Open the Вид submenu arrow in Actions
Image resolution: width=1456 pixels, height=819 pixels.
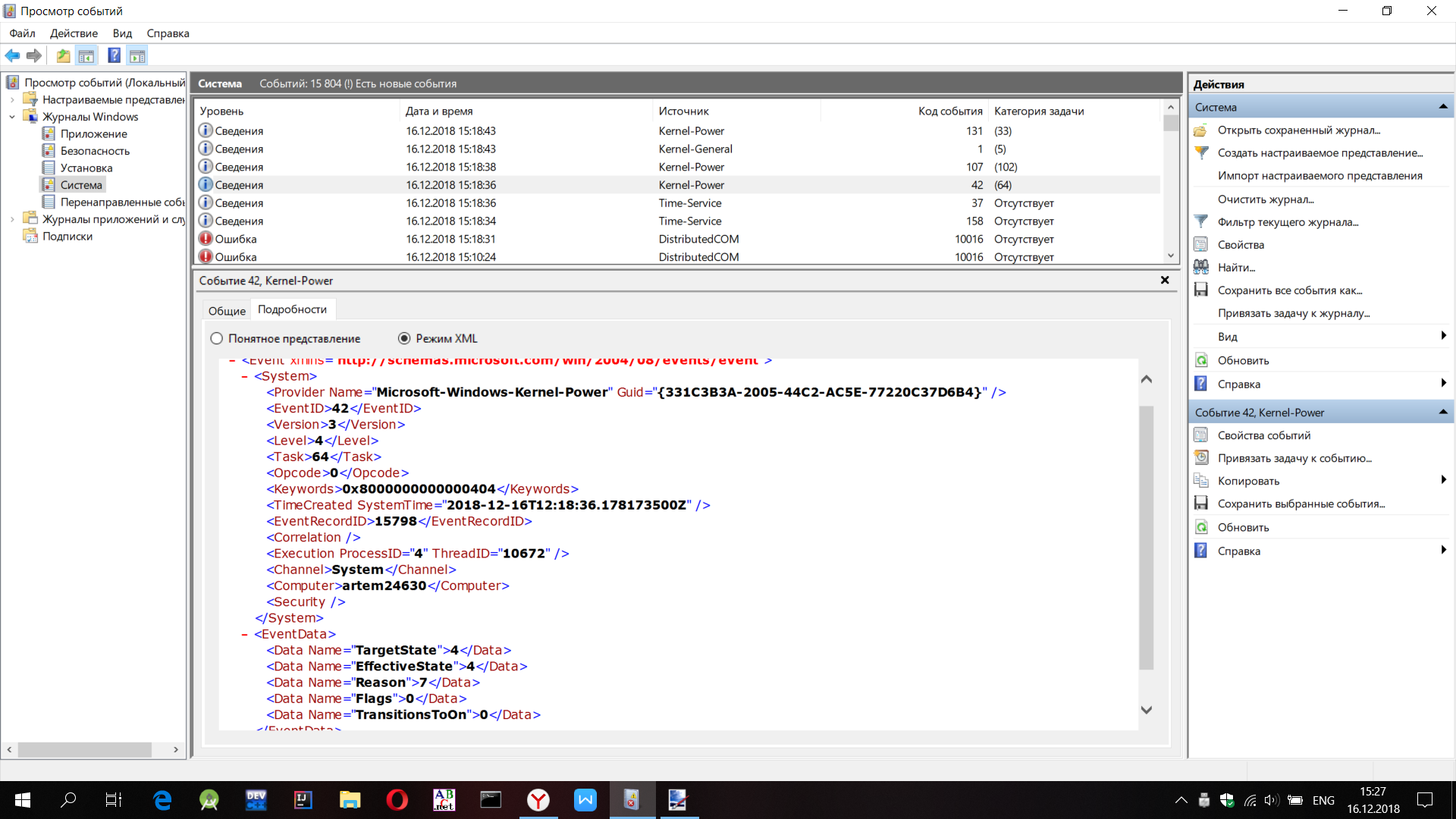1443,336
